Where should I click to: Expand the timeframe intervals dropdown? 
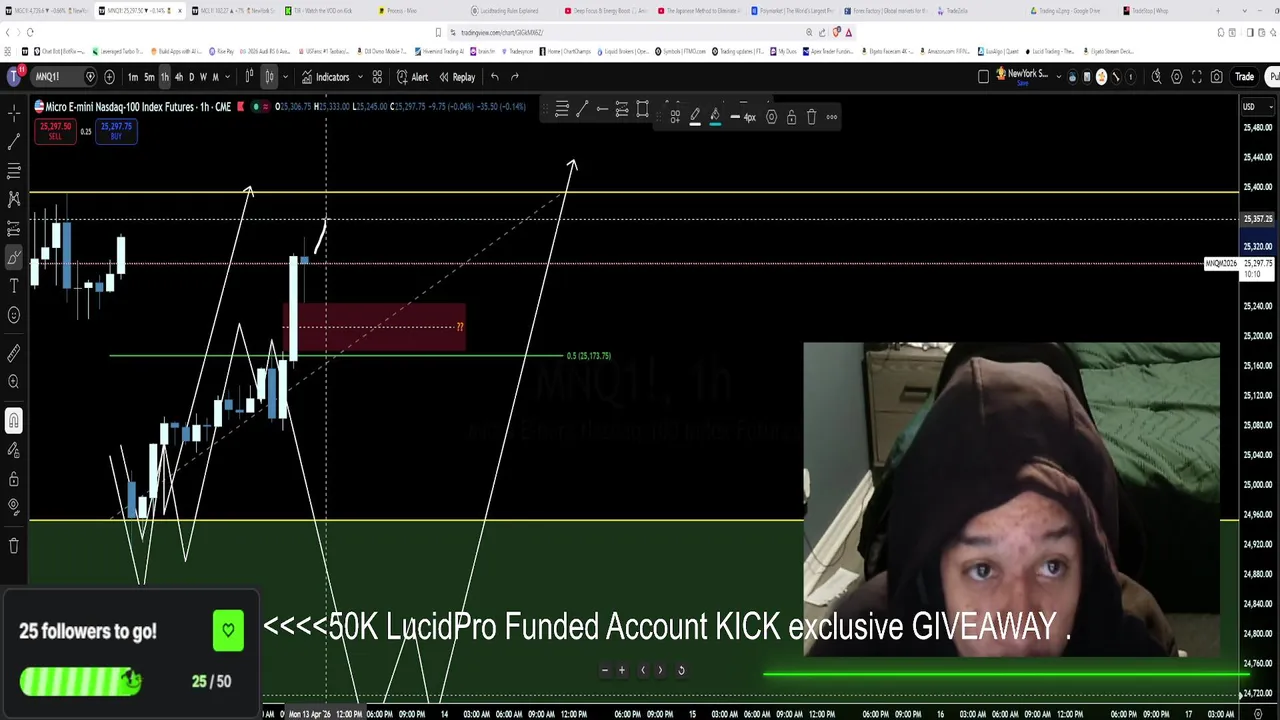point(228,77)
